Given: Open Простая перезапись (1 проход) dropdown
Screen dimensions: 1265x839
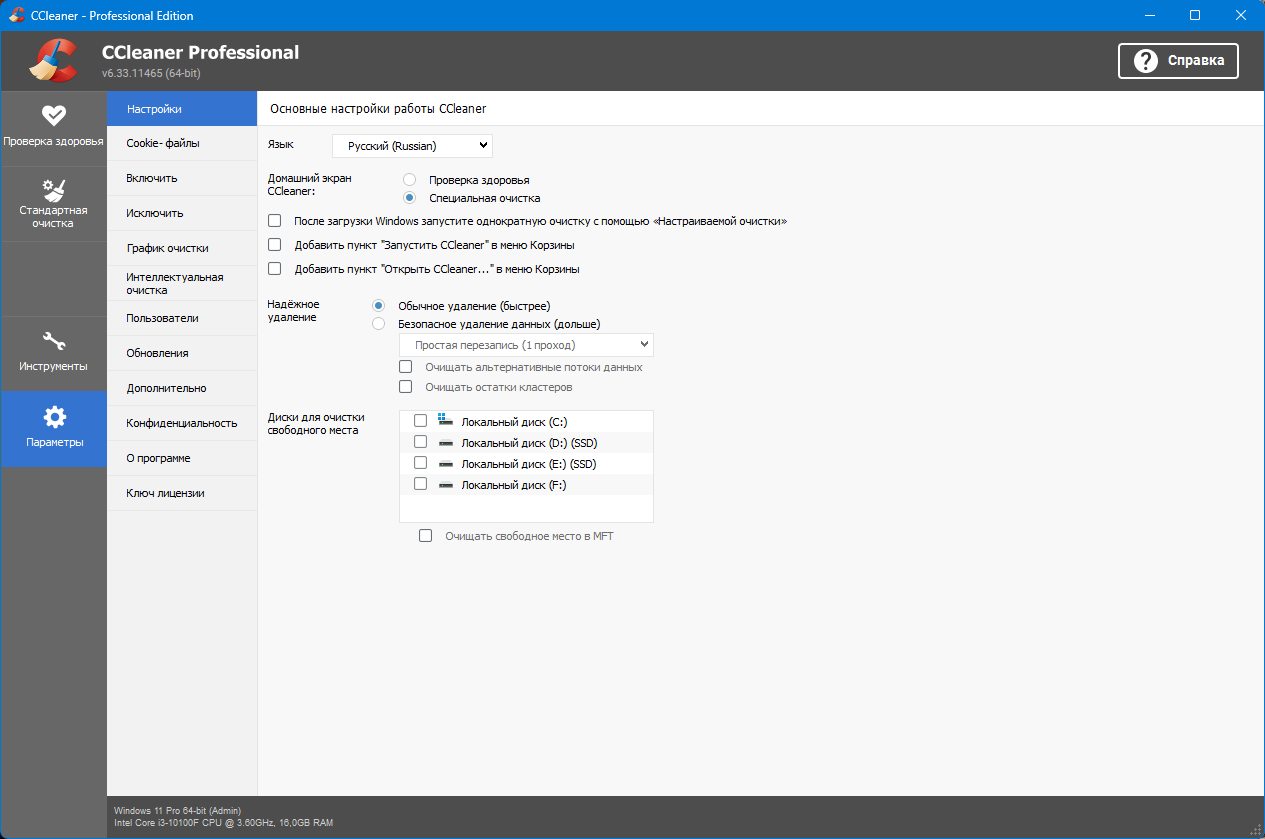Looking at the screenshot, I should 526,345.
